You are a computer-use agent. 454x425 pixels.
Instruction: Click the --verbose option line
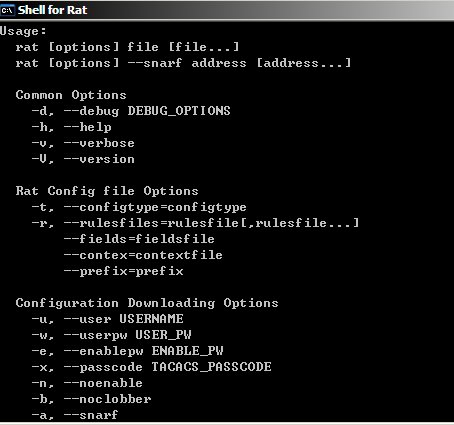tap(83, 143)
